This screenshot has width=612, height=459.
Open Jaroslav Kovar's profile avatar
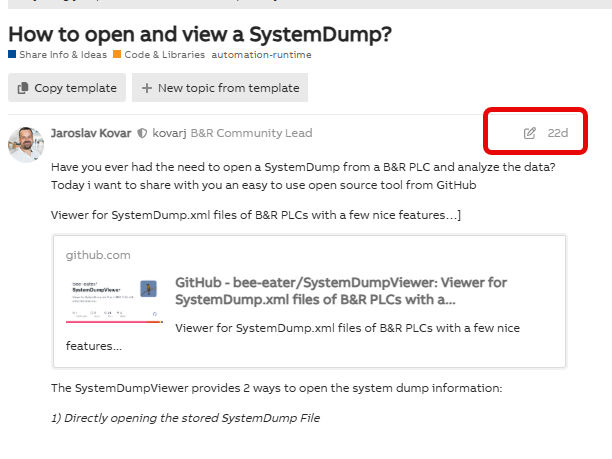pos(27,143)
